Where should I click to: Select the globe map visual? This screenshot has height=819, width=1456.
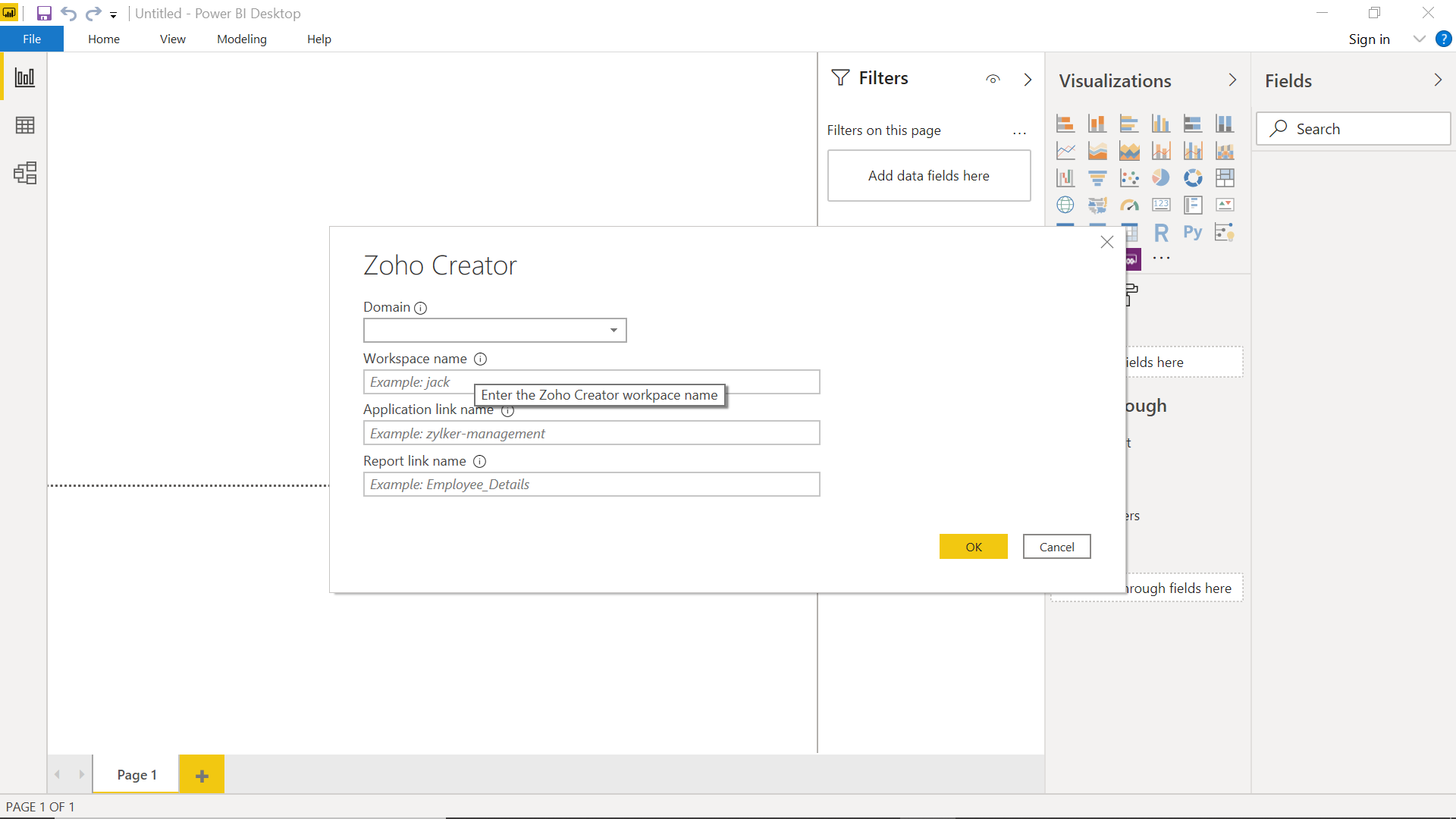pyautogui.click(x=1065, y=205)
